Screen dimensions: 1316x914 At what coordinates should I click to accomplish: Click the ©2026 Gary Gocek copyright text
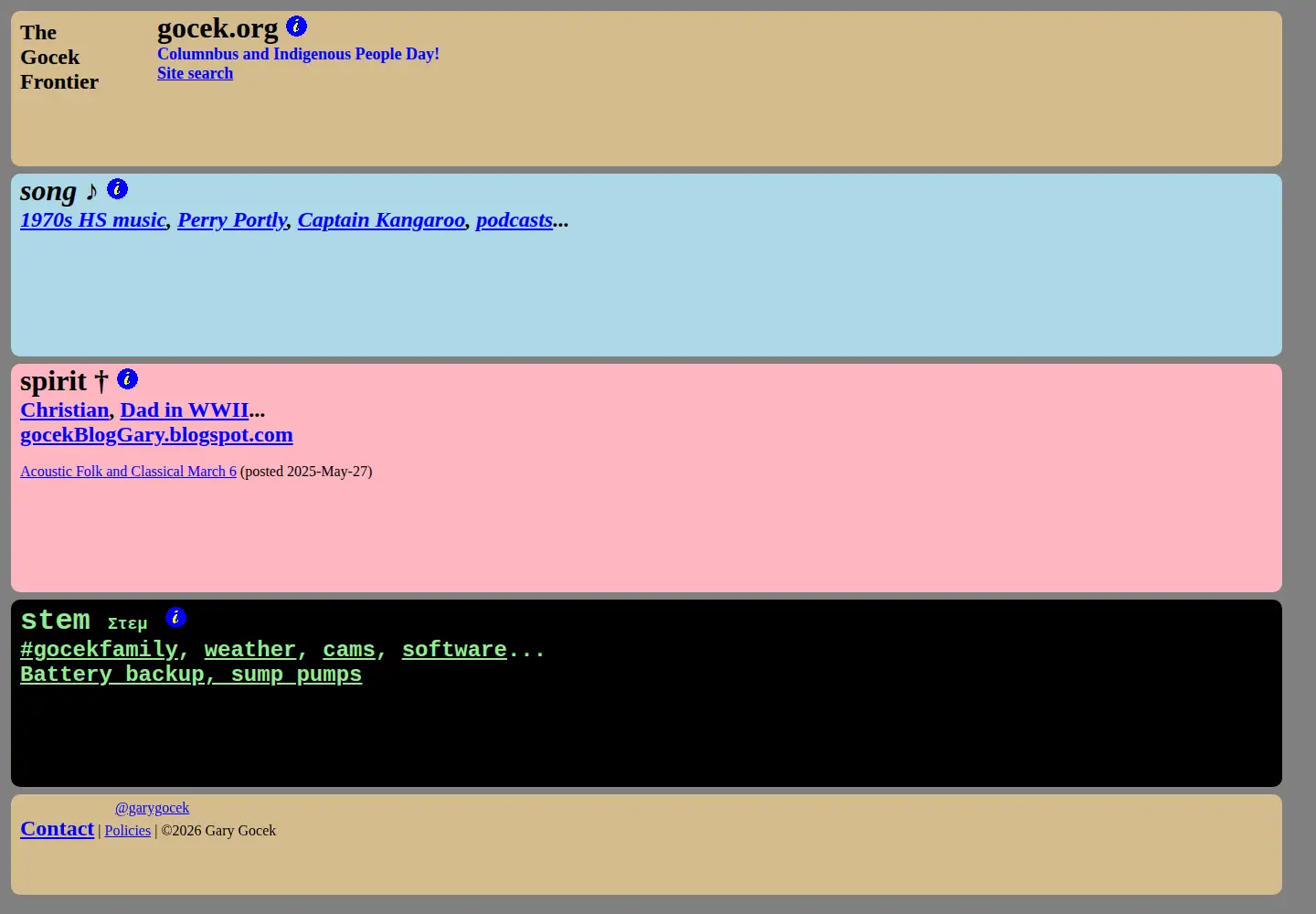(x=218, y=831)
